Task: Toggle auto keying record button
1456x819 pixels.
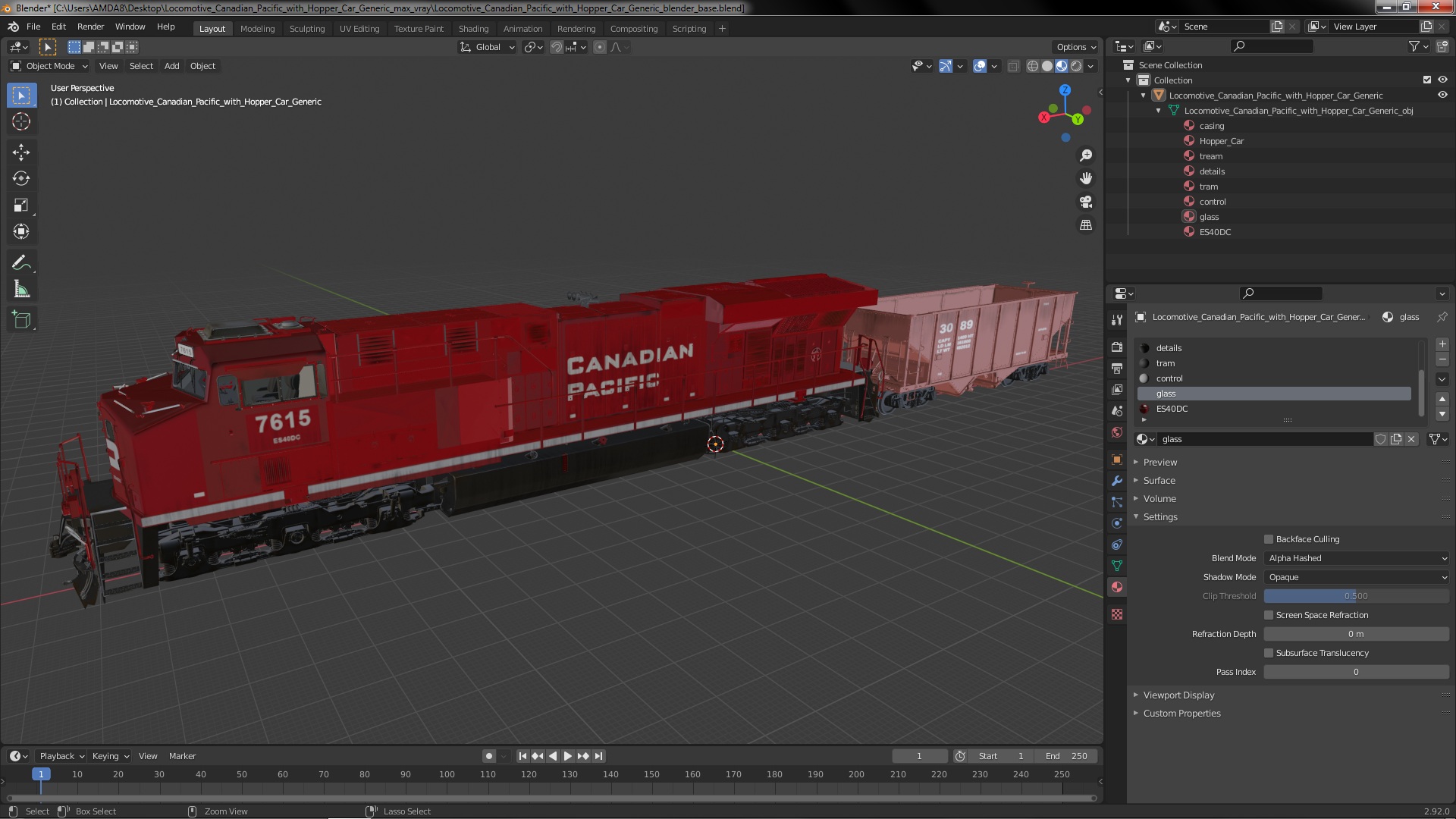Action: click(489, 756)
